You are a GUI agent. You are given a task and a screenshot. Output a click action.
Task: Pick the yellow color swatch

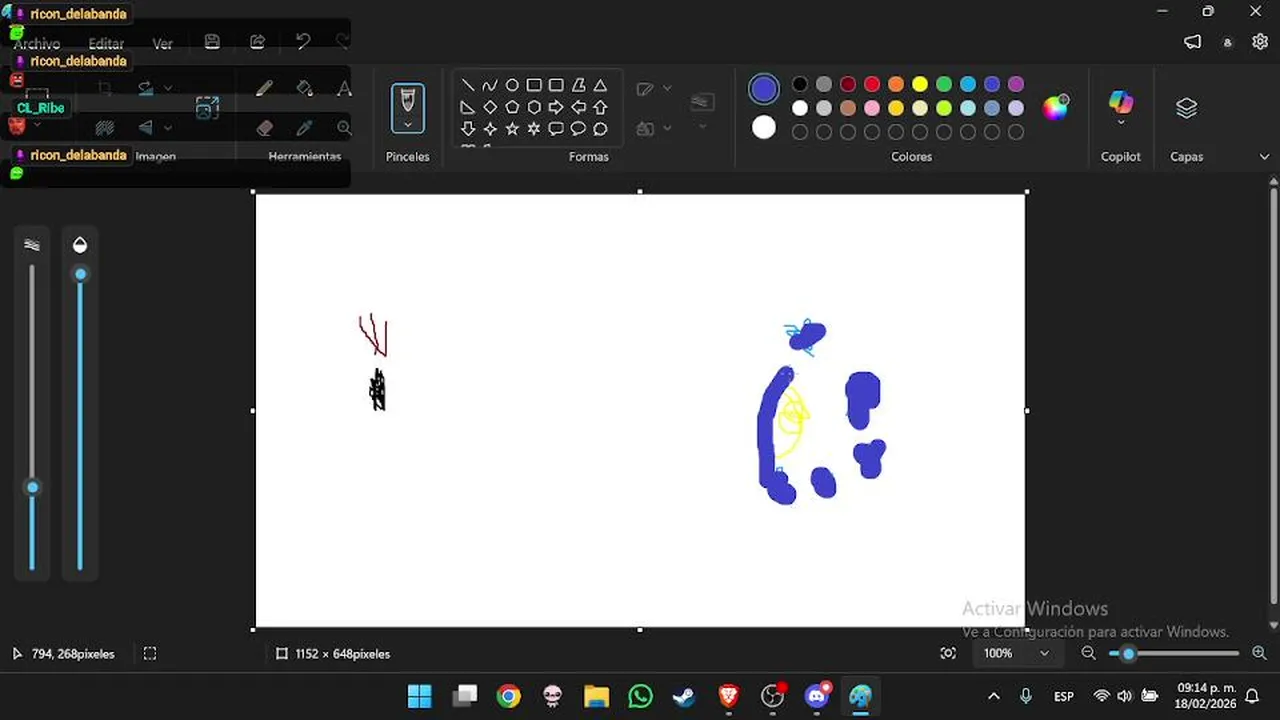[920, 84]
